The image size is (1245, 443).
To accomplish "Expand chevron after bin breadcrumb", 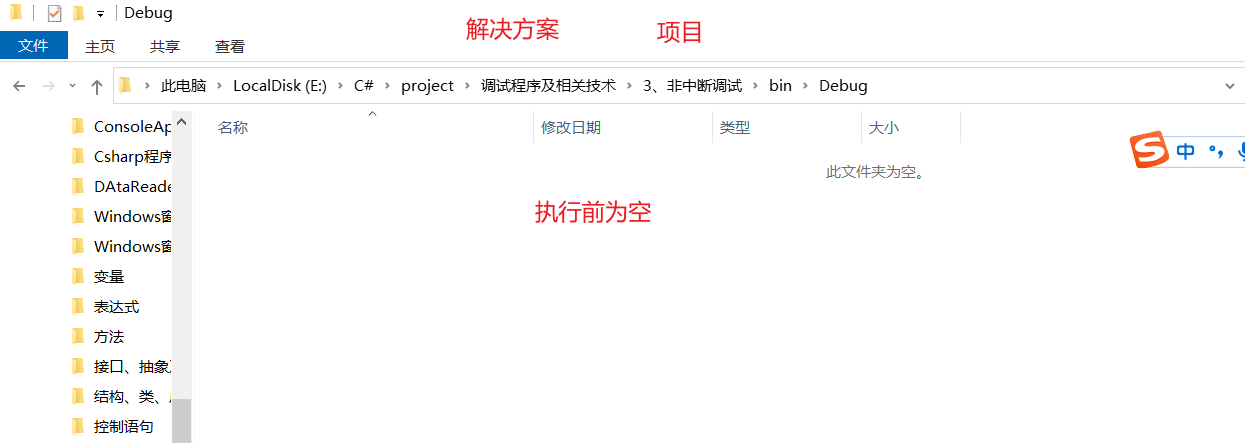I will (x=805, y=86).
